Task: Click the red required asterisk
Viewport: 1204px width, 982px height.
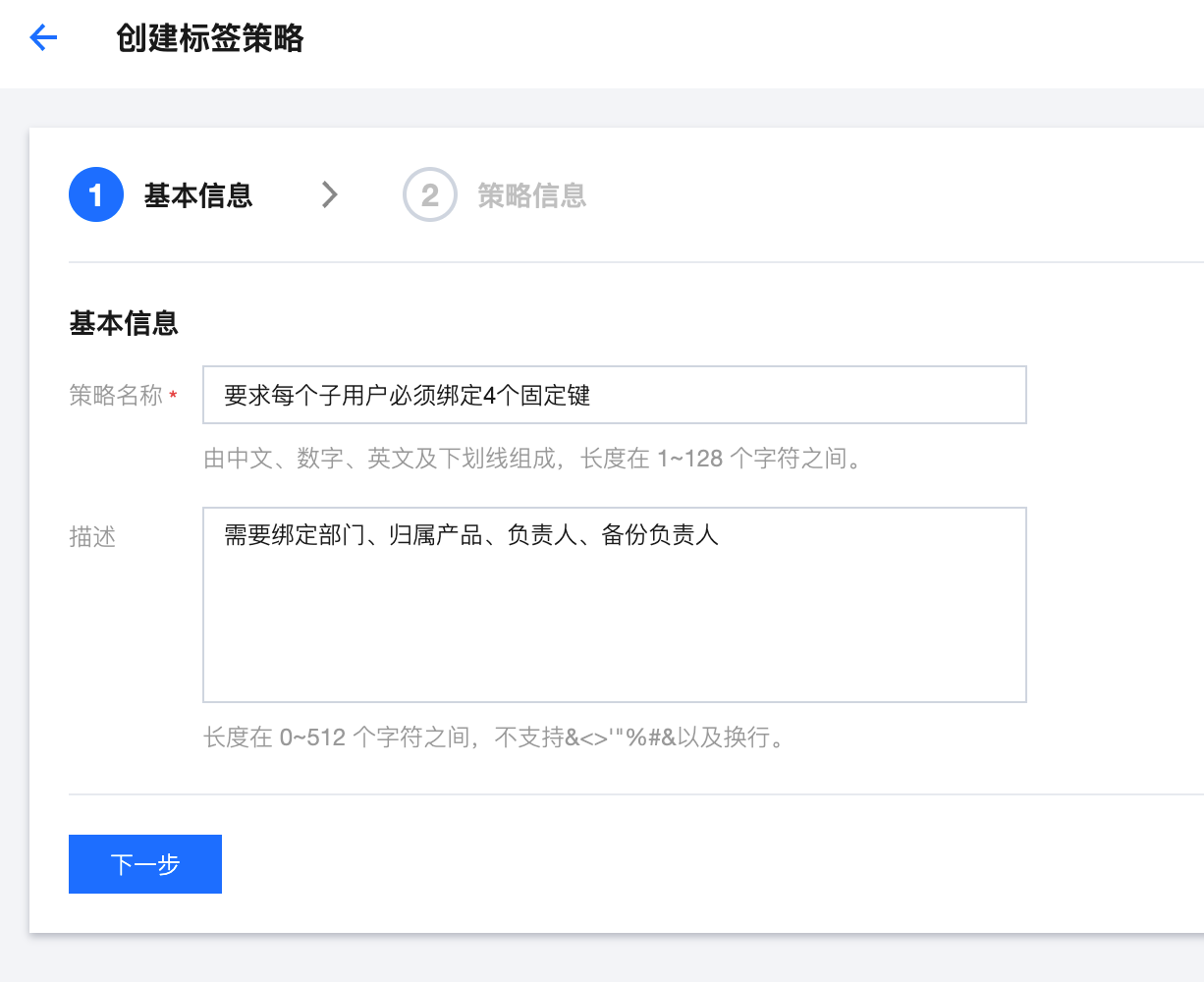Action: pos(174,396)
